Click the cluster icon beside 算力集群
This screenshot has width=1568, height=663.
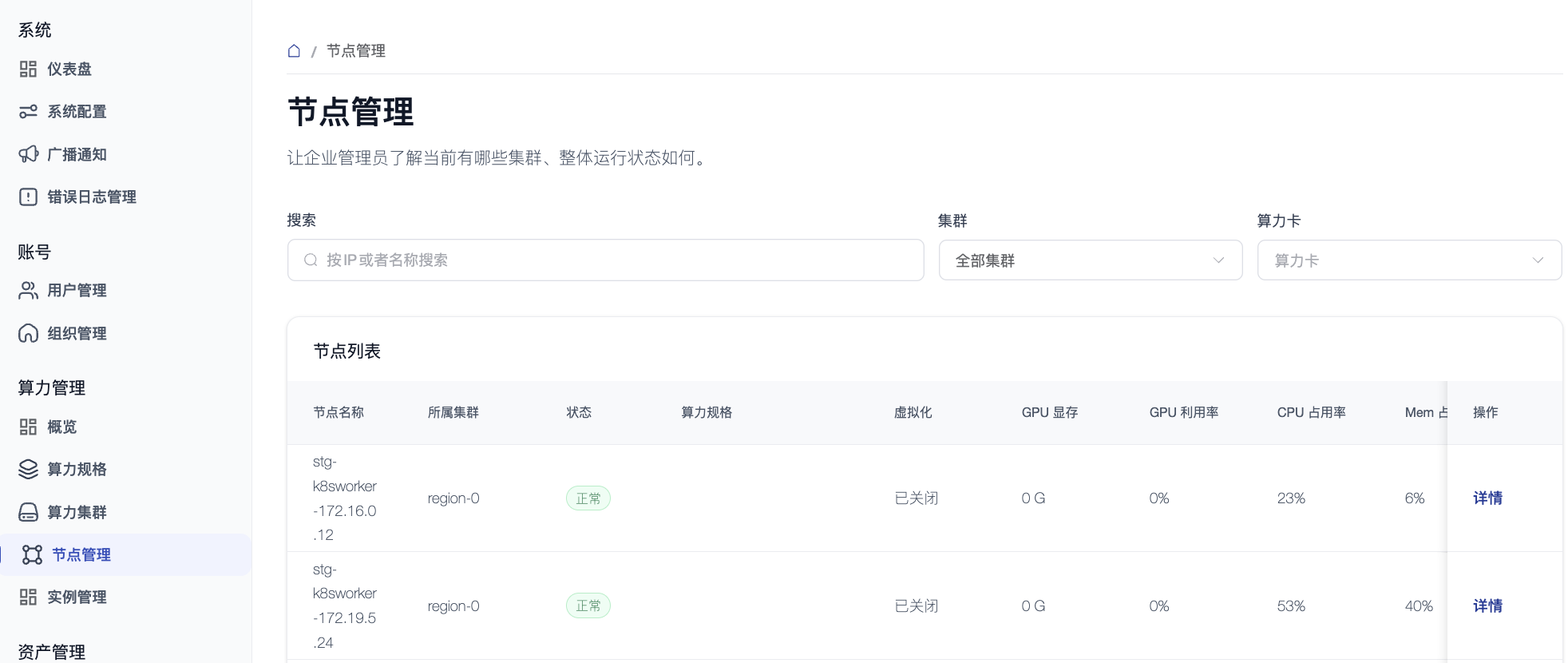click(x=28, y=513)
